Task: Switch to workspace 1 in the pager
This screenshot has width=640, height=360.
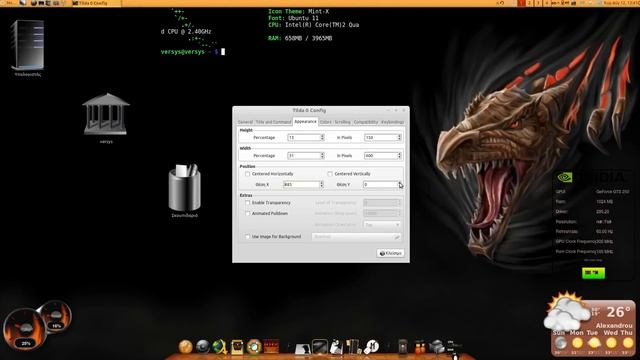Action: pos(522,3)
